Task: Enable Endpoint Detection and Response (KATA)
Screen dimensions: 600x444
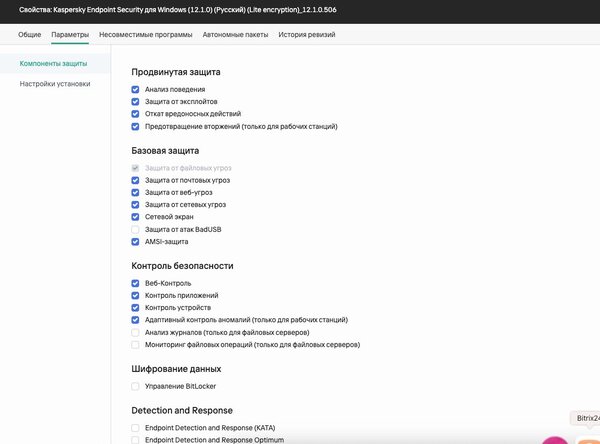Action: (135, 427)
